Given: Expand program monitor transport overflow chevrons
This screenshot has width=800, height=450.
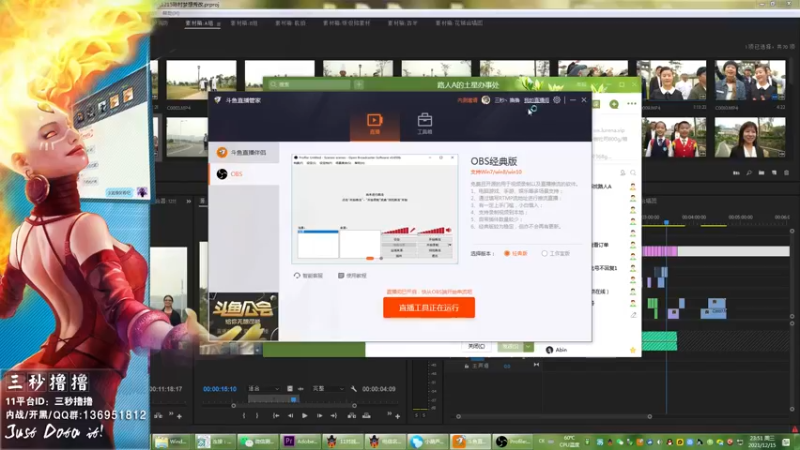Looking at the screenshot, I should click(389, 414).
